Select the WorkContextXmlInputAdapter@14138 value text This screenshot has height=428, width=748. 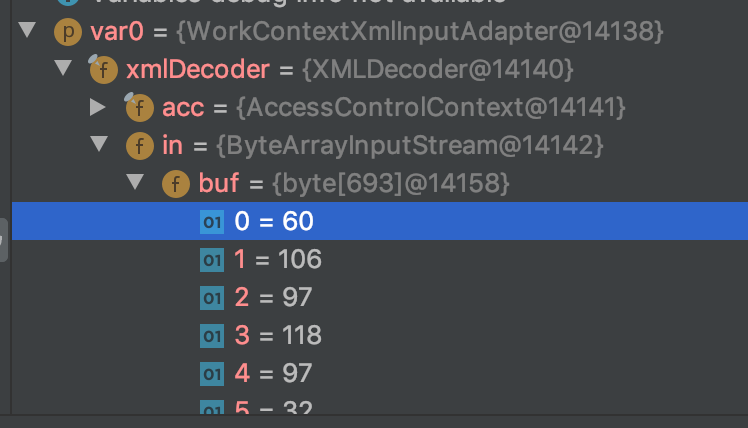coord(420,31)
